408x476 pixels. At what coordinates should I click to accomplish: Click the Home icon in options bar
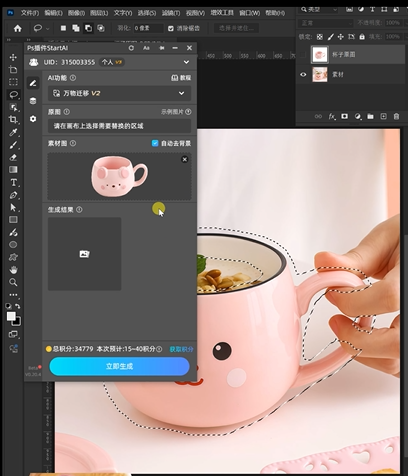pos(18,29)
